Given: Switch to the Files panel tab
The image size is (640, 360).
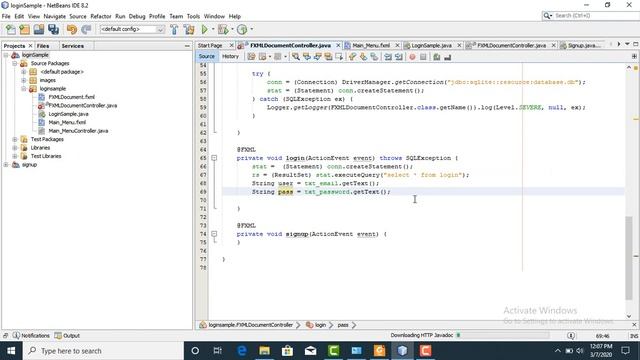Looking at the screenshot, I should point(43,46).
